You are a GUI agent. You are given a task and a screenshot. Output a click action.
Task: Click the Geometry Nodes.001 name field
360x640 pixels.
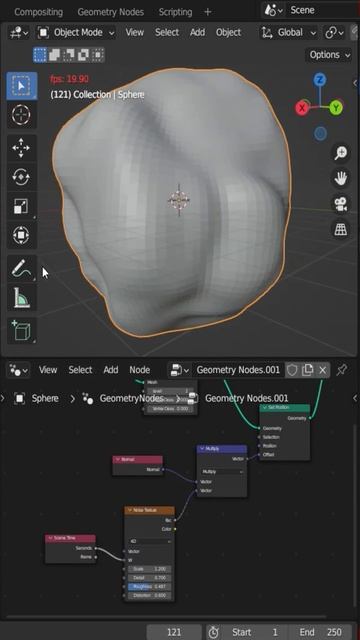coord(238,370)
